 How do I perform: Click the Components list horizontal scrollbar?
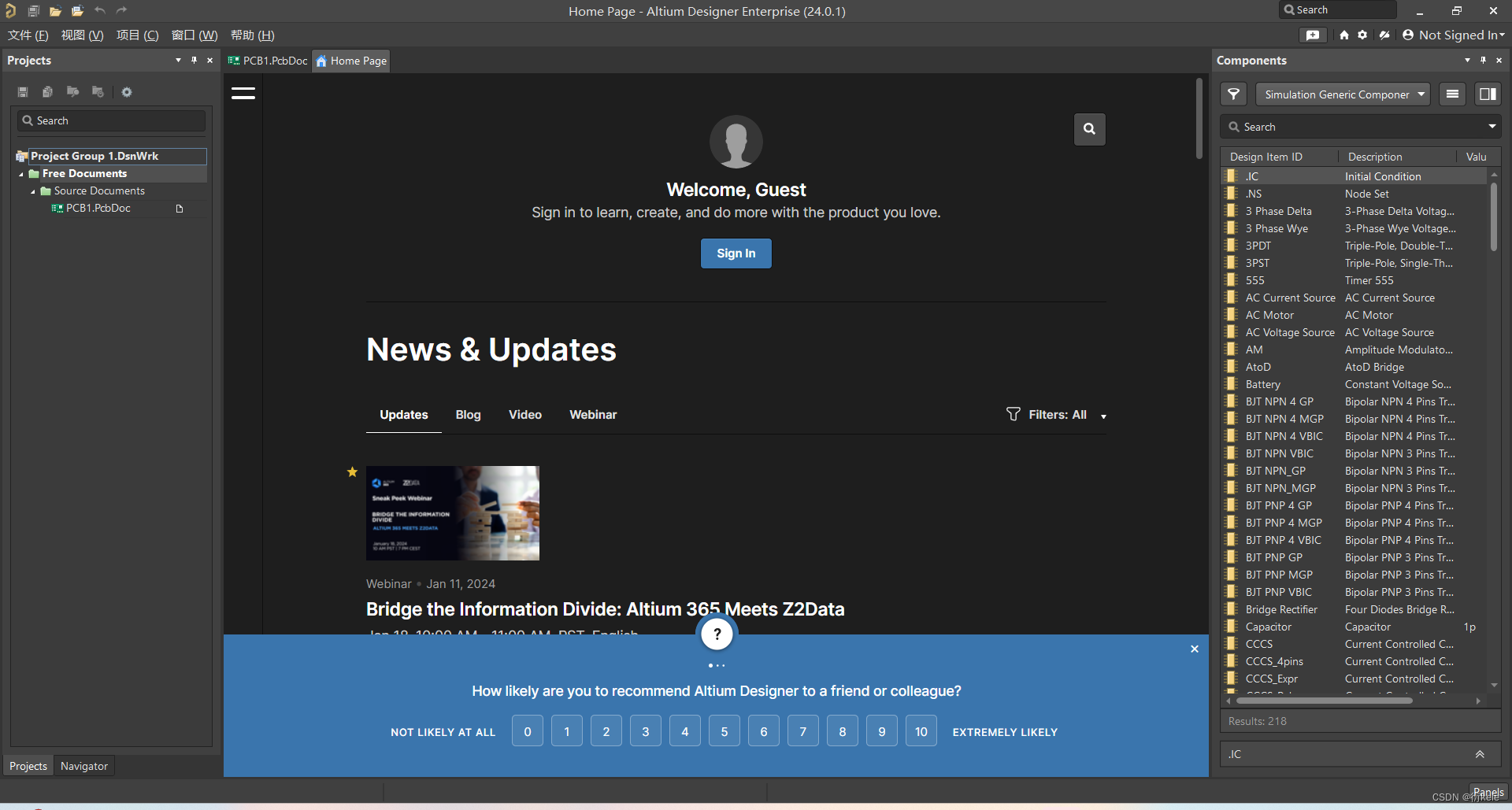pyautogui.click(x=1325, y=701)
